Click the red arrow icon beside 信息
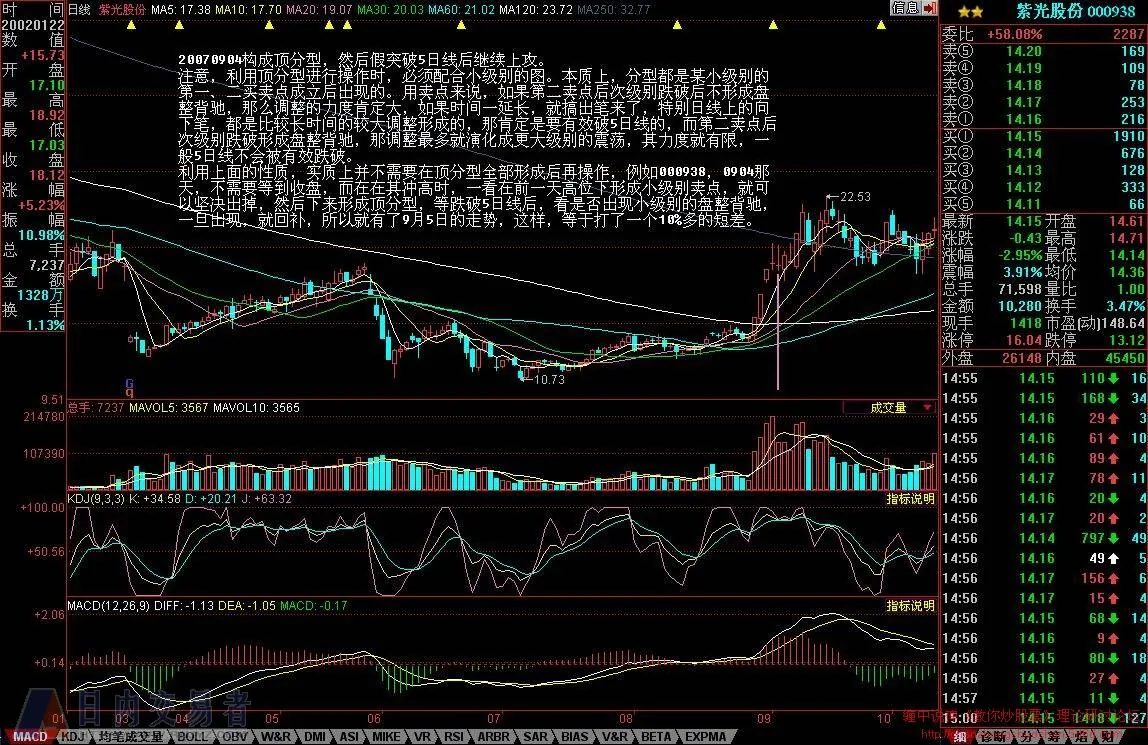 (930, 8)
